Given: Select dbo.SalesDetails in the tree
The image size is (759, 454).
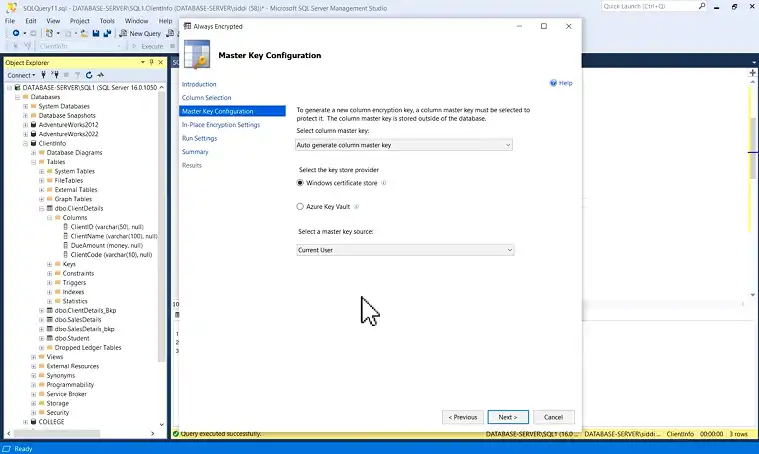Looking at the screenshot, I should coord(78,319).
